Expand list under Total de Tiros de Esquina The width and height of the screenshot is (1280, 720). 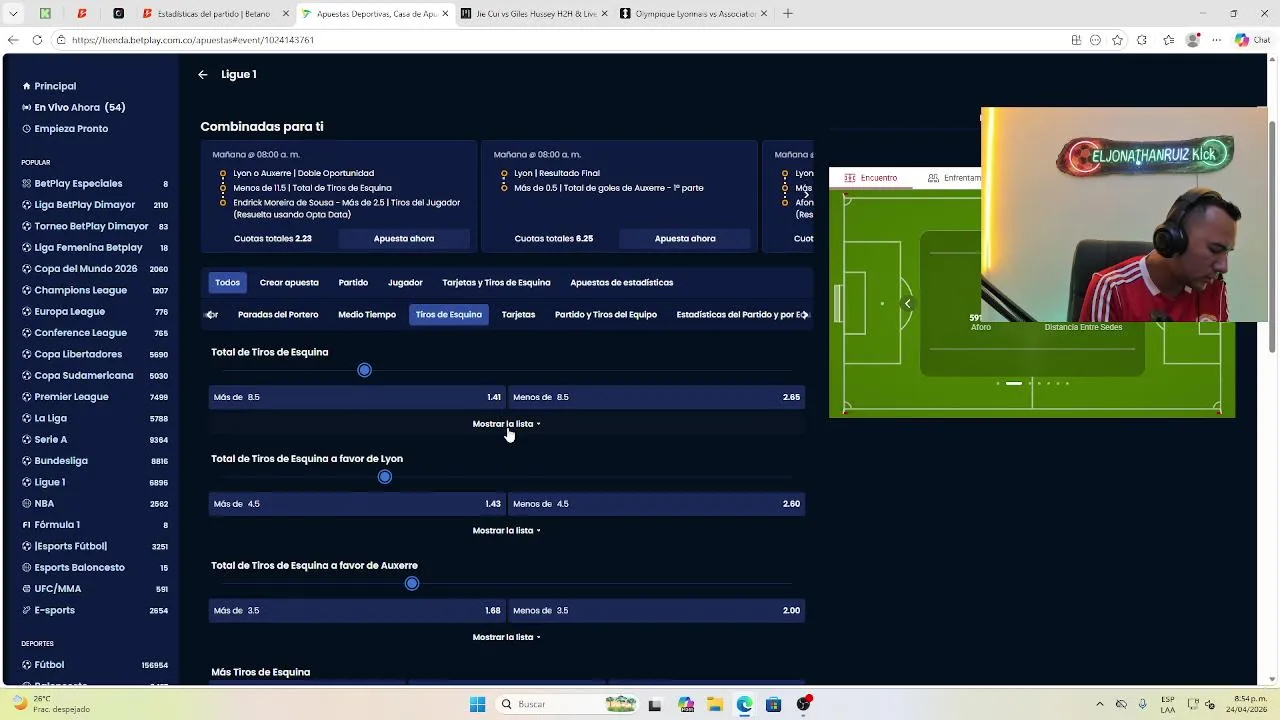tap(506, 424)
